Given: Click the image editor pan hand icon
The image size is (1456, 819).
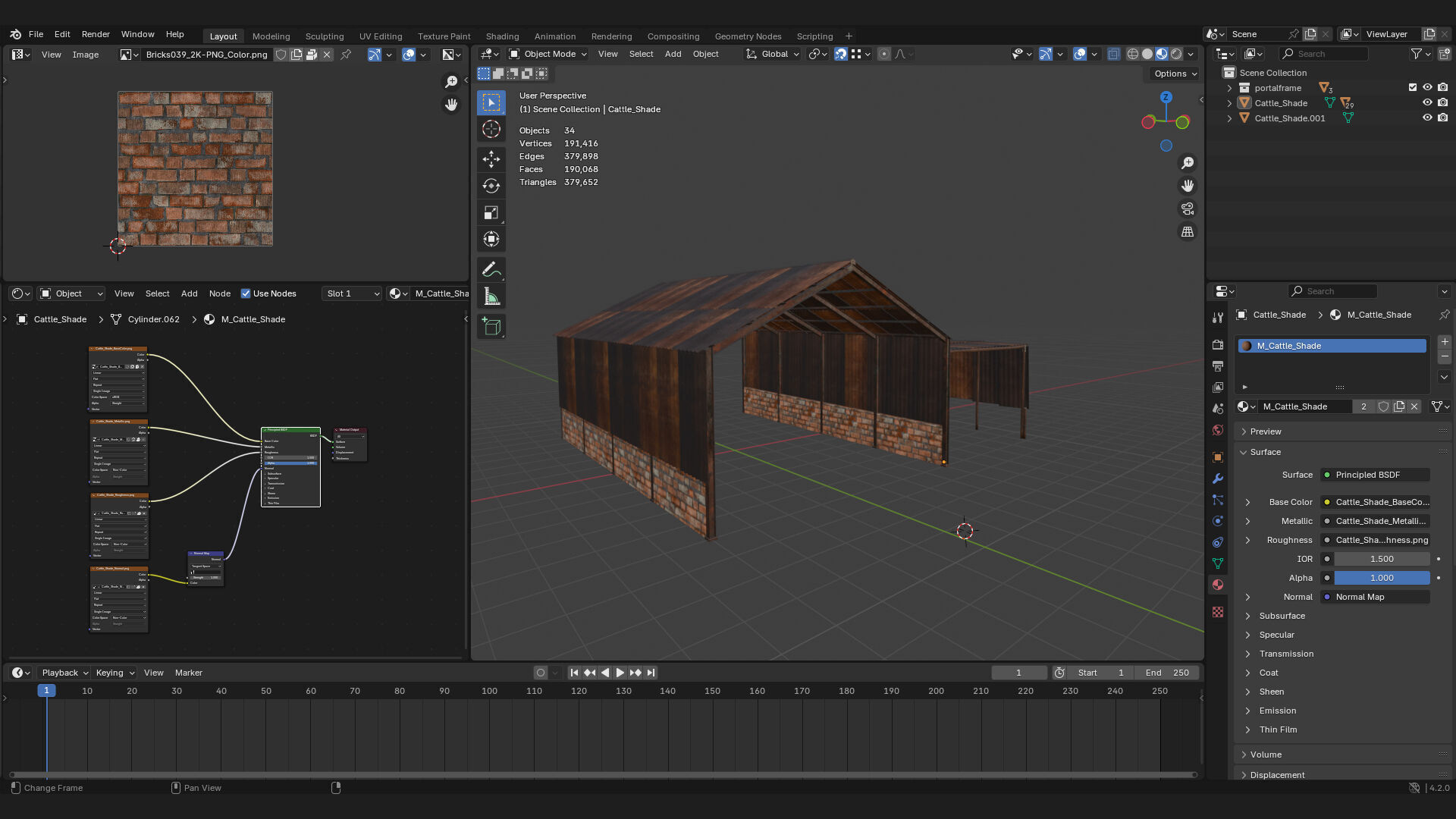Looking at the screenshot, I should click(451, 105).
